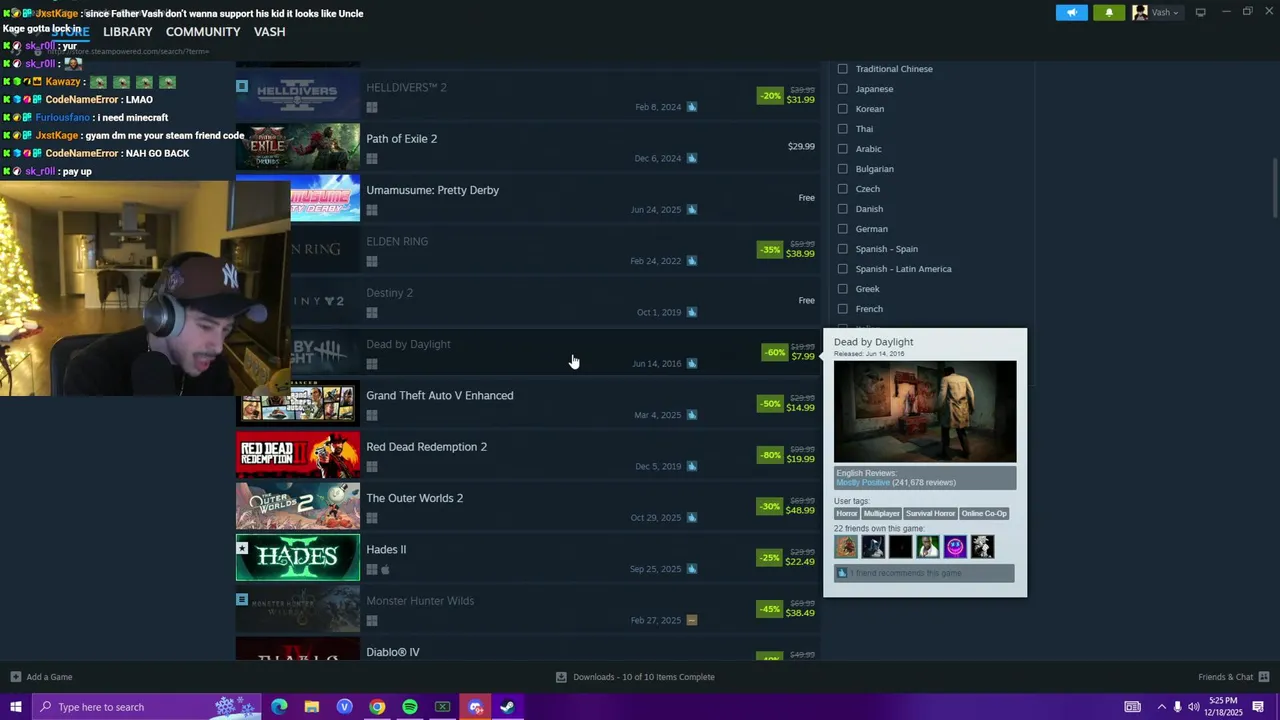Check the Japanese language filter
1280x720 pixels.
(x=842, y=89)
